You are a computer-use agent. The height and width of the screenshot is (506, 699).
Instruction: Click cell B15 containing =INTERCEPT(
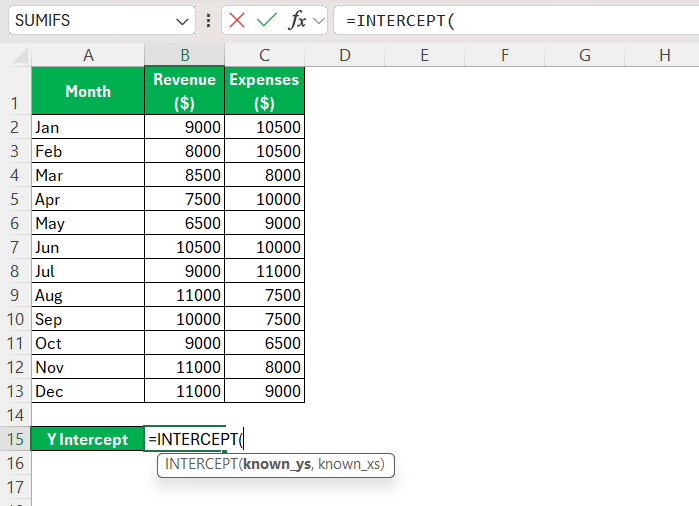tap(185, 439)
